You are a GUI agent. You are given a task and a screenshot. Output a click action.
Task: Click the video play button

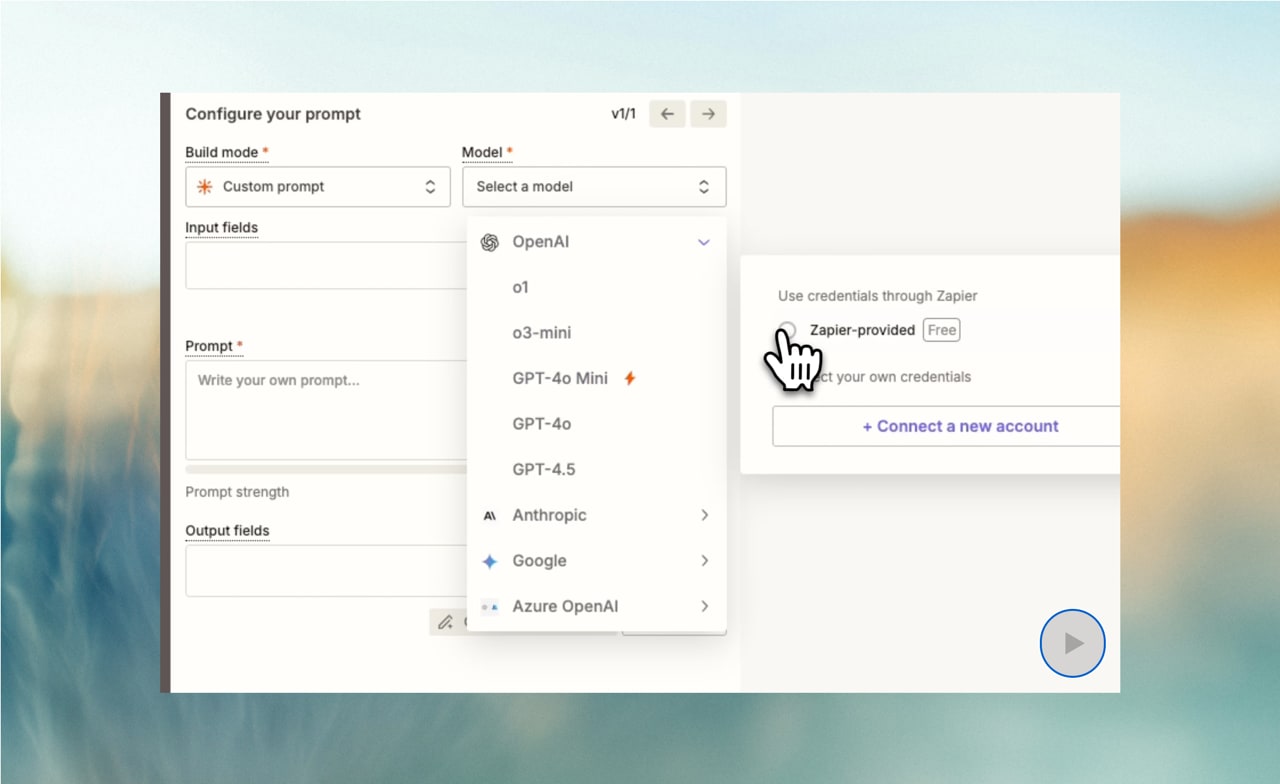coord(1072,643)
